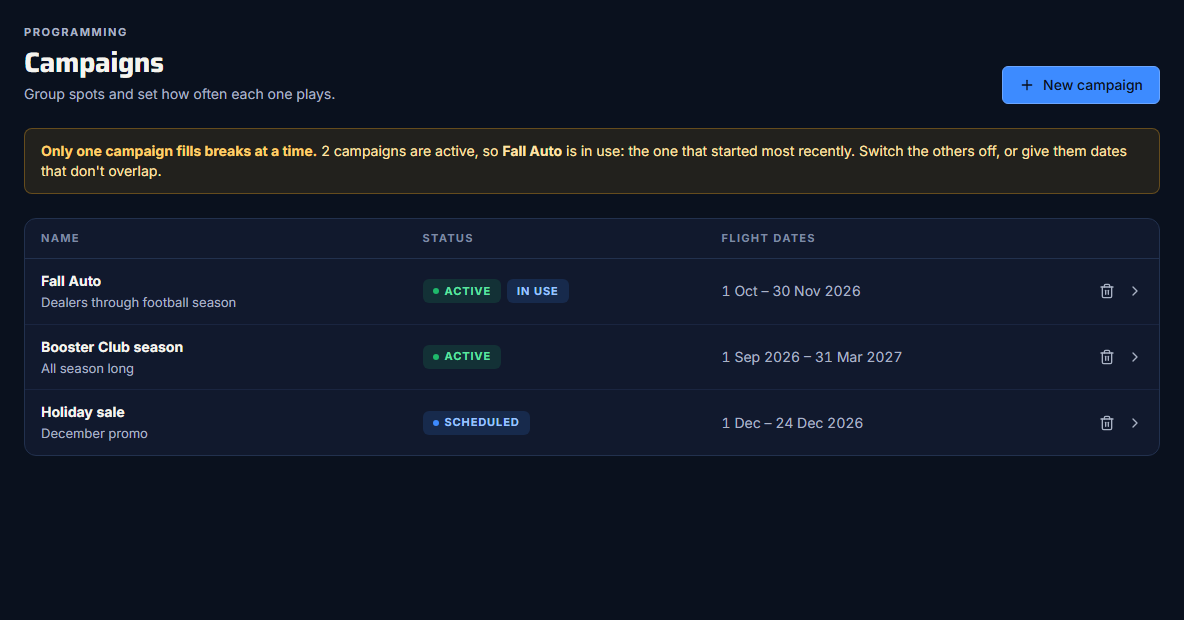Select the Holiday sale campaign name
1184x620 pixels.
(82, 412)
